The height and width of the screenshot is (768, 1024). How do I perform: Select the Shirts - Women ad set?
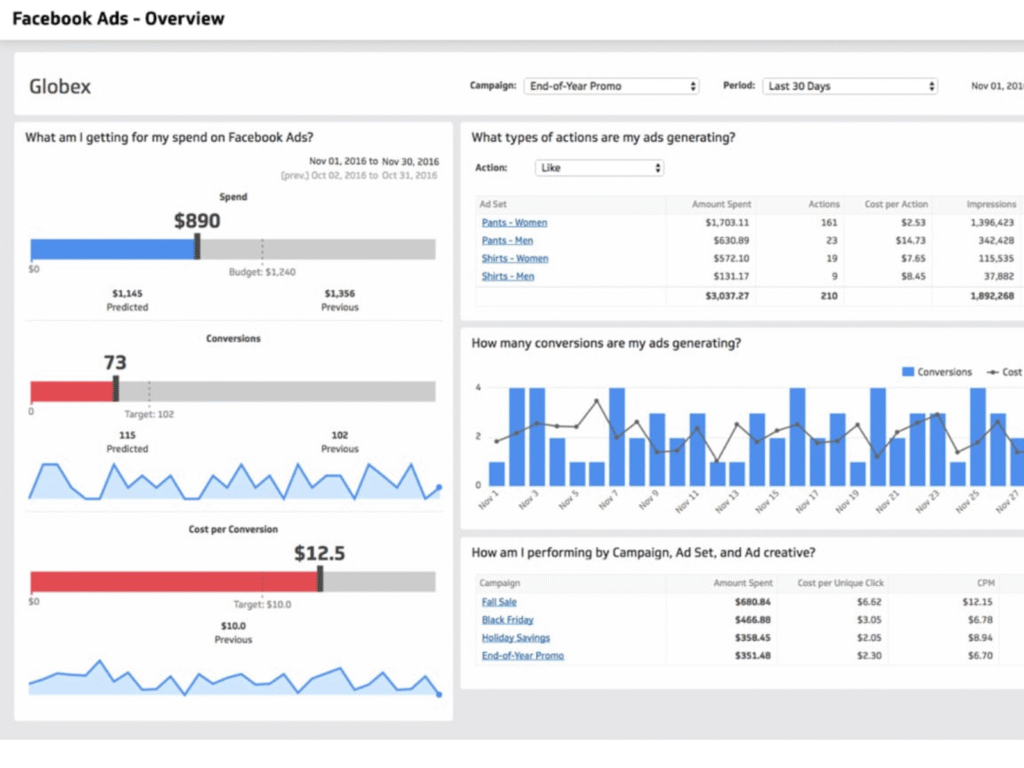pyautogui.click(x=515, y=259)
